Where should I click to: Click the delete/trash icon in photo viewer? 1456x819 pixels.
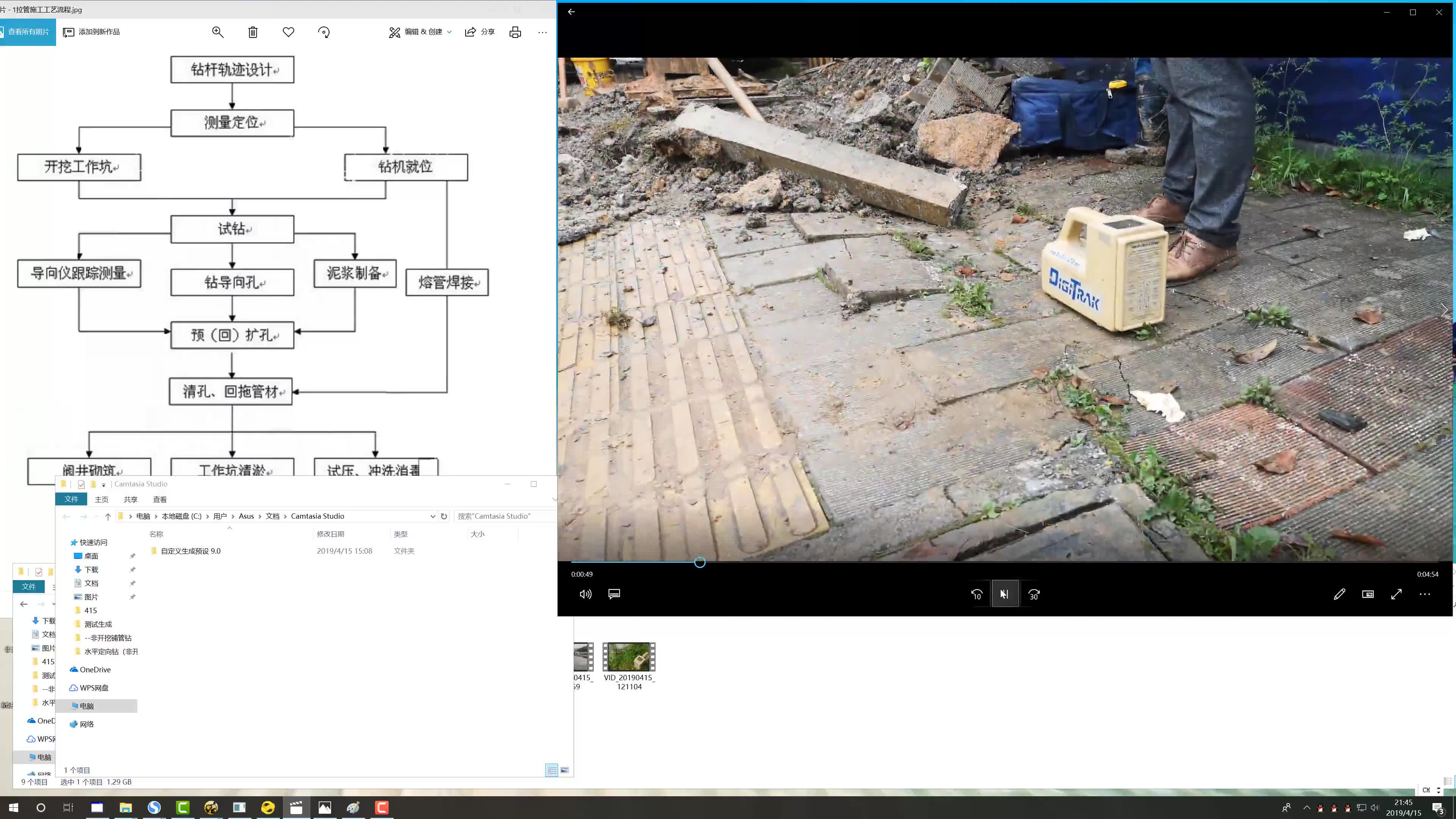[x=253, y=32]
